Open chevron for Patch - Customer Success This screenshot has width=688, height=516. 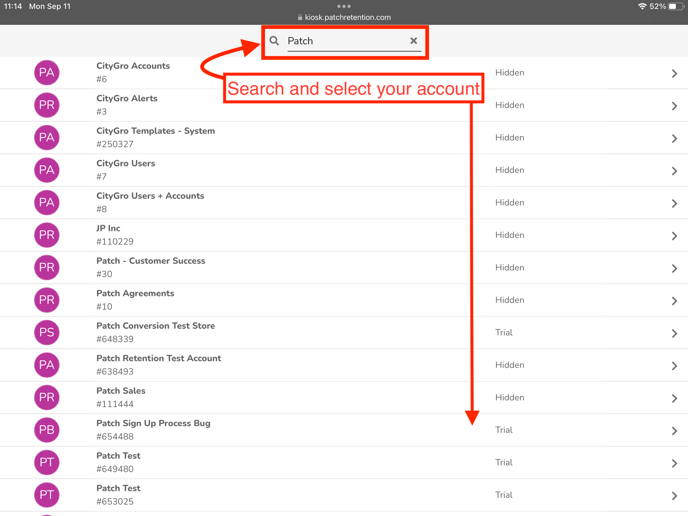674,268
